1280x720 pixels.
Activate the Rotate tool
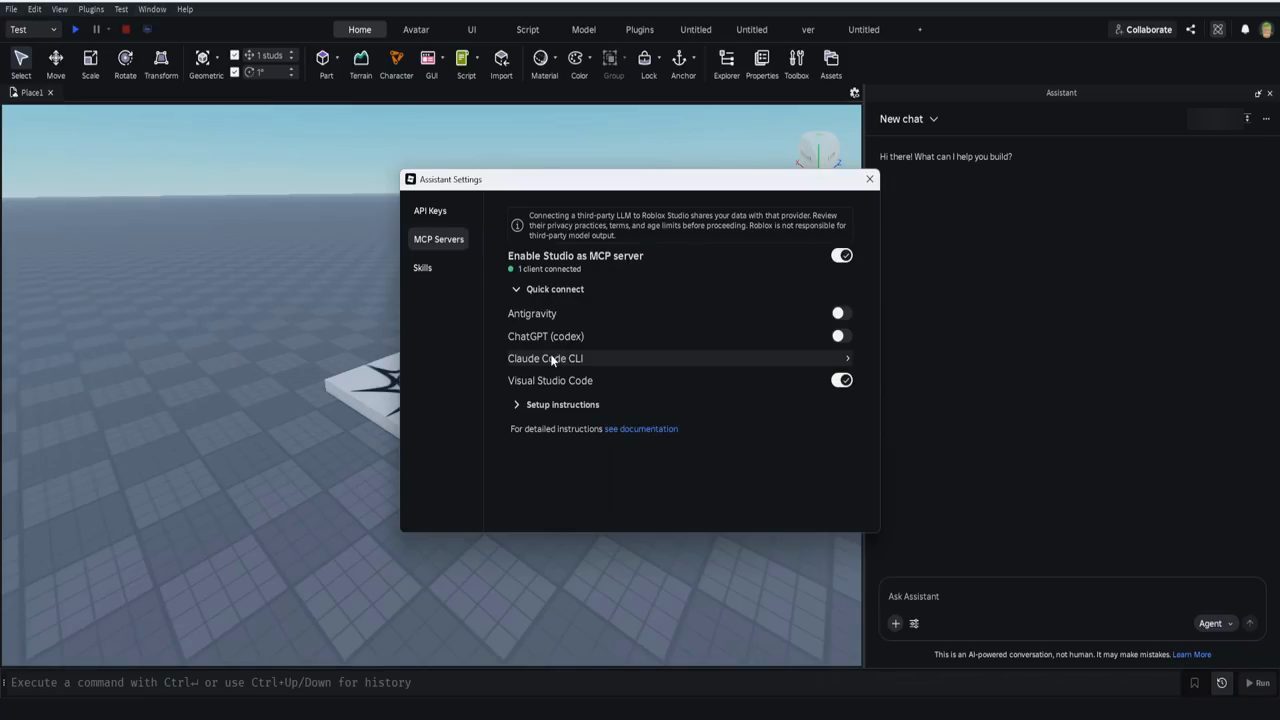(125, 64)
